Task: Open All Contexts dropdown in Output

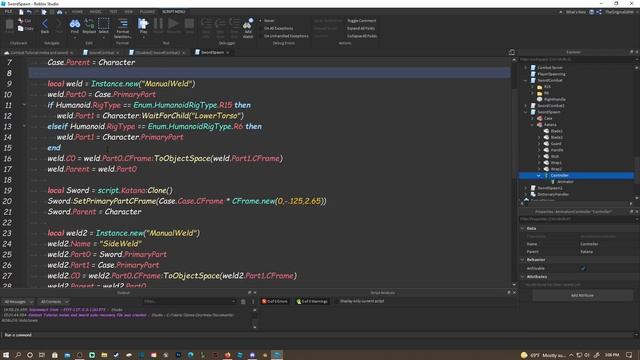Action: (x=54, y=302)
